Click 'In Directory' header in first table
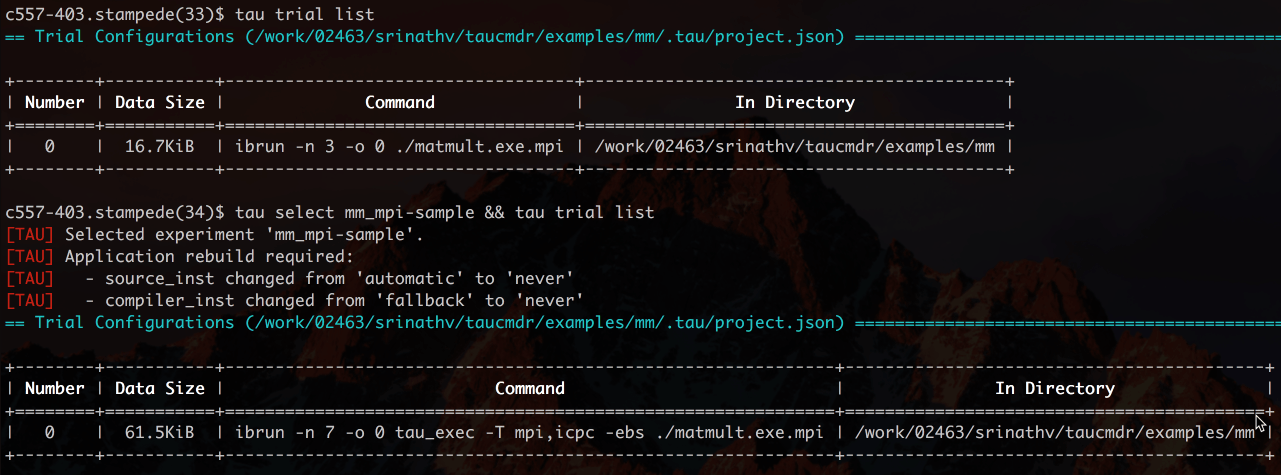The image size is (1281, 475). tap(795, 102)
